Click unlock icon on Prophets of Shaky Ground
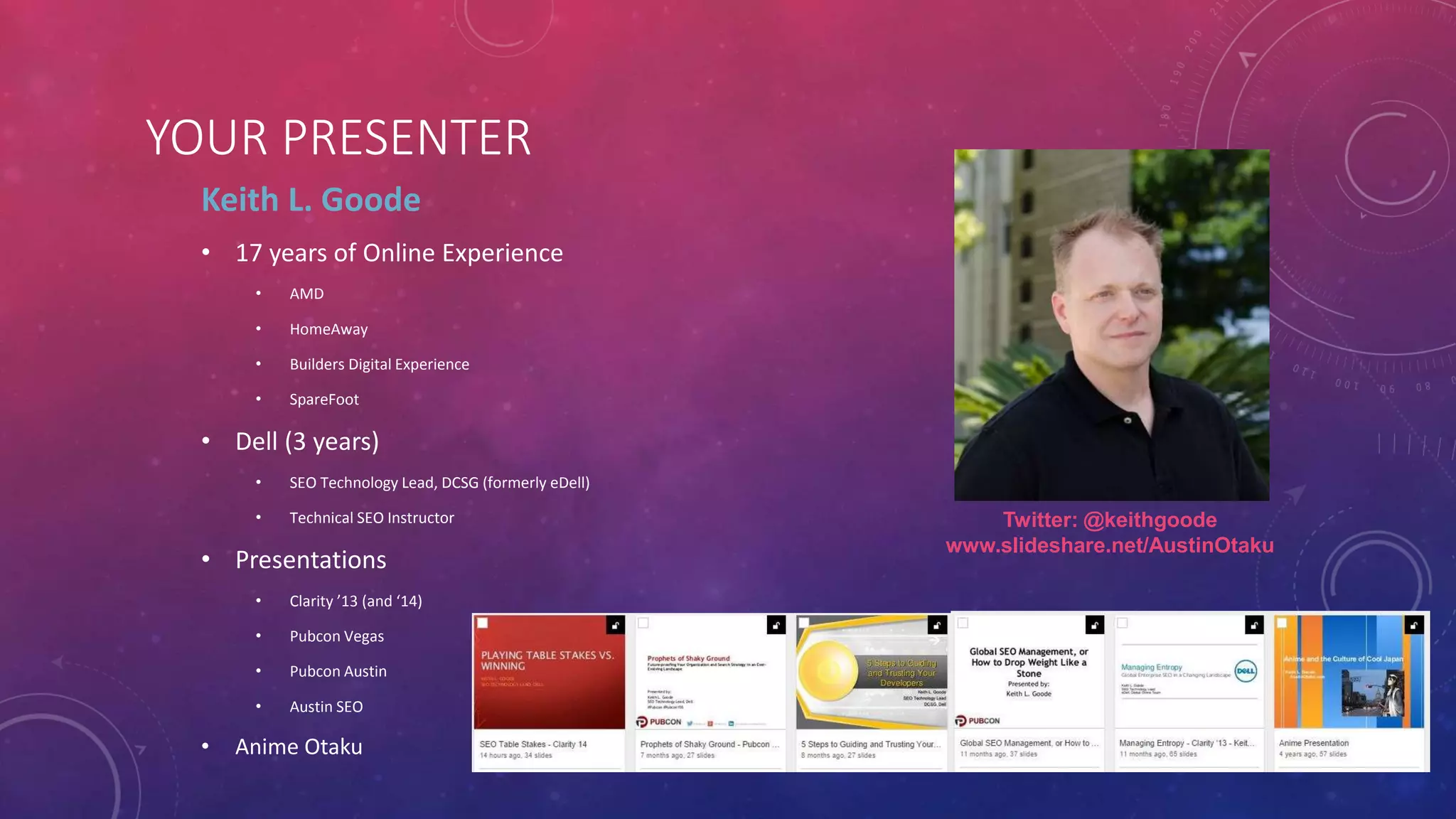1456x819 pixels. point(776,625)
